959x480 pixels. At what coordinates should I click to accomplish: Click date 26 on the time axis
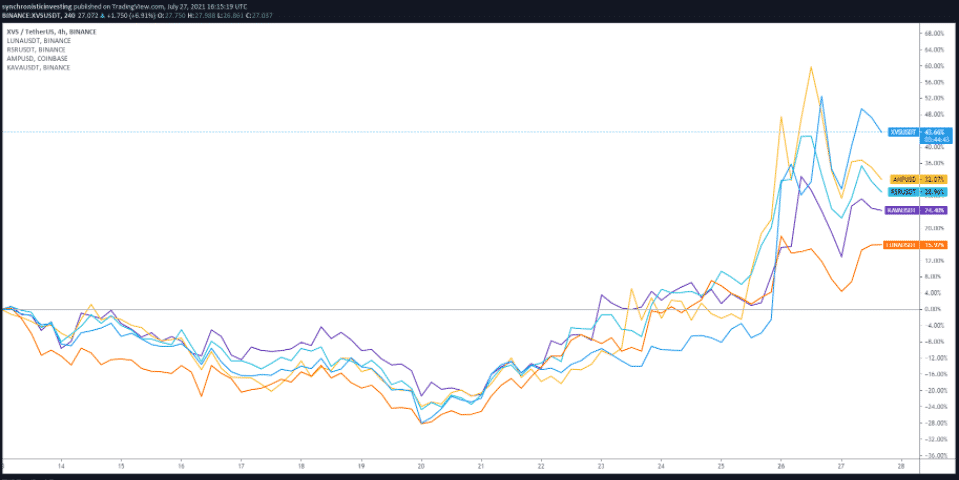point(781,466)
